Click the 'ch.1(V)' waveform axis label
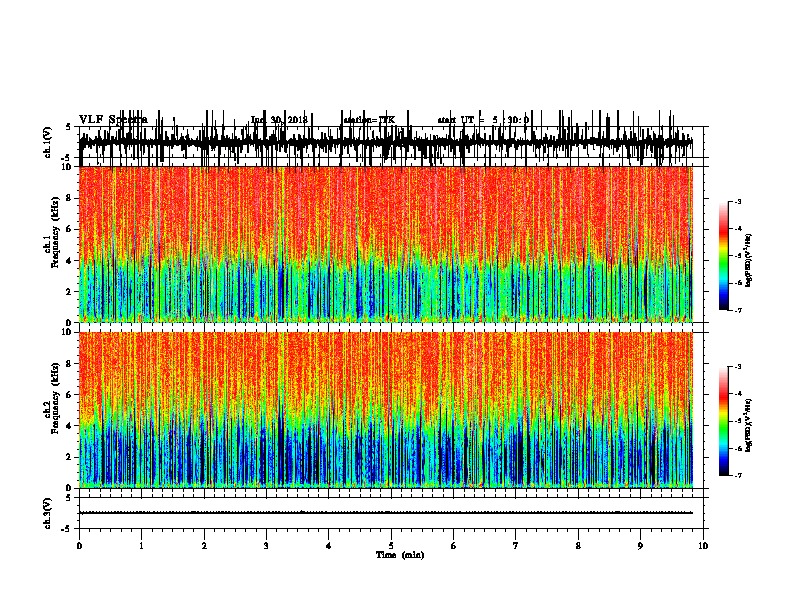792x612 pixels. click(48, 142)
